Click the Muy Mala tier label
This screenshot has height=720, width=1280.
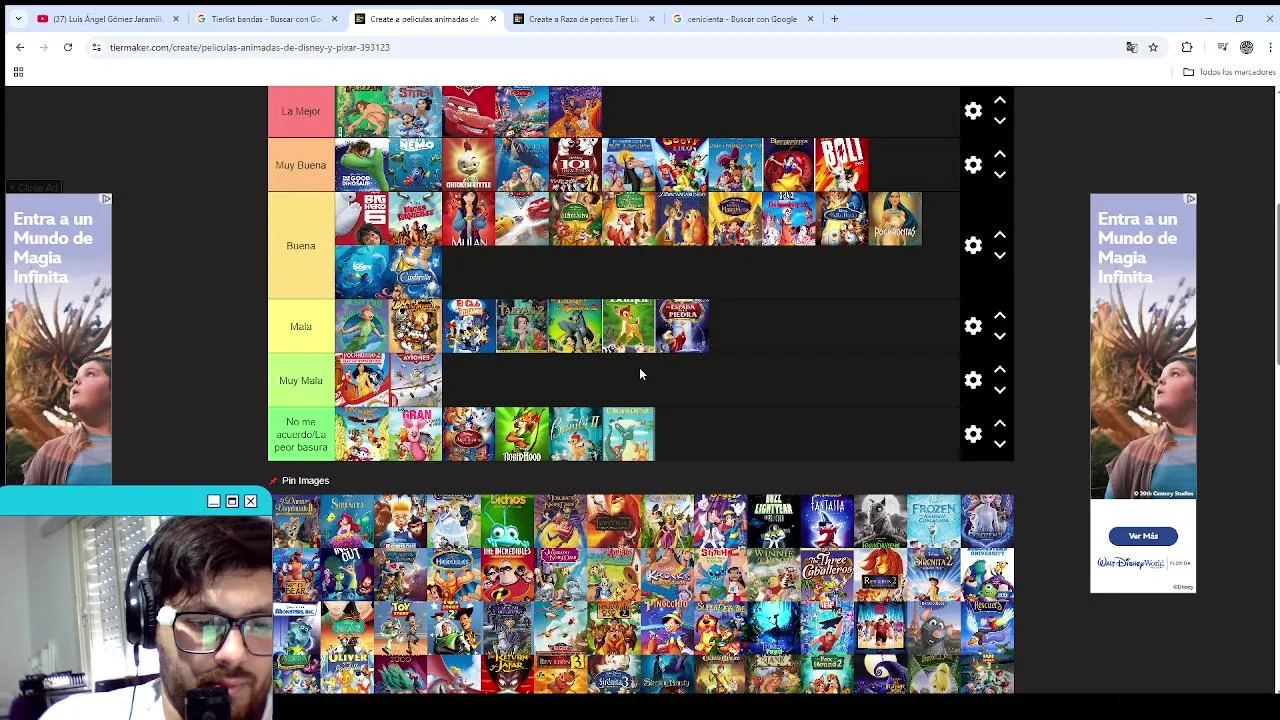click(301, 380)
